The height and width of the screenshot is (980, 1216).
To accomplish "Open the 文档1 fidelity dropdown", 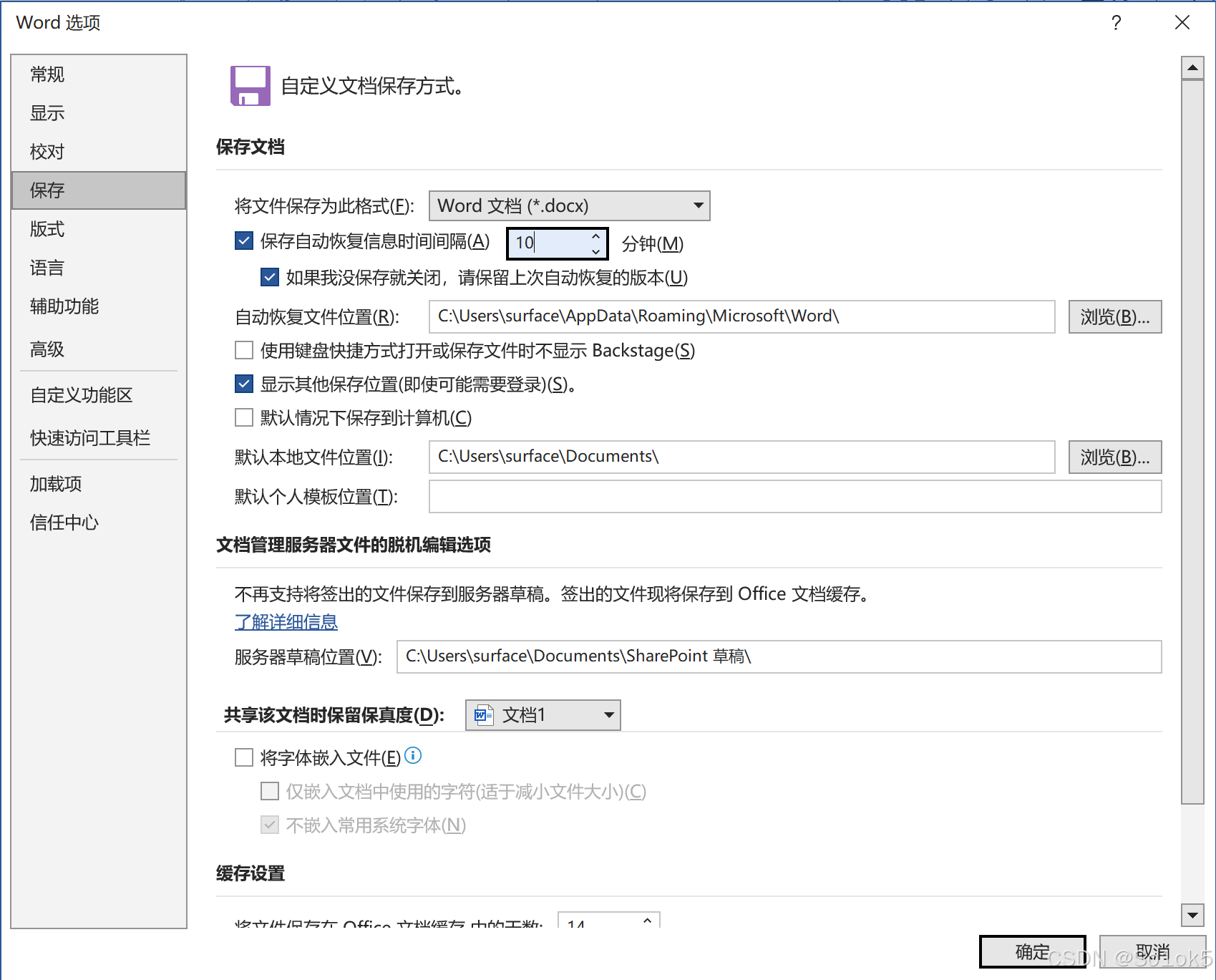I will tap(543, 715).
